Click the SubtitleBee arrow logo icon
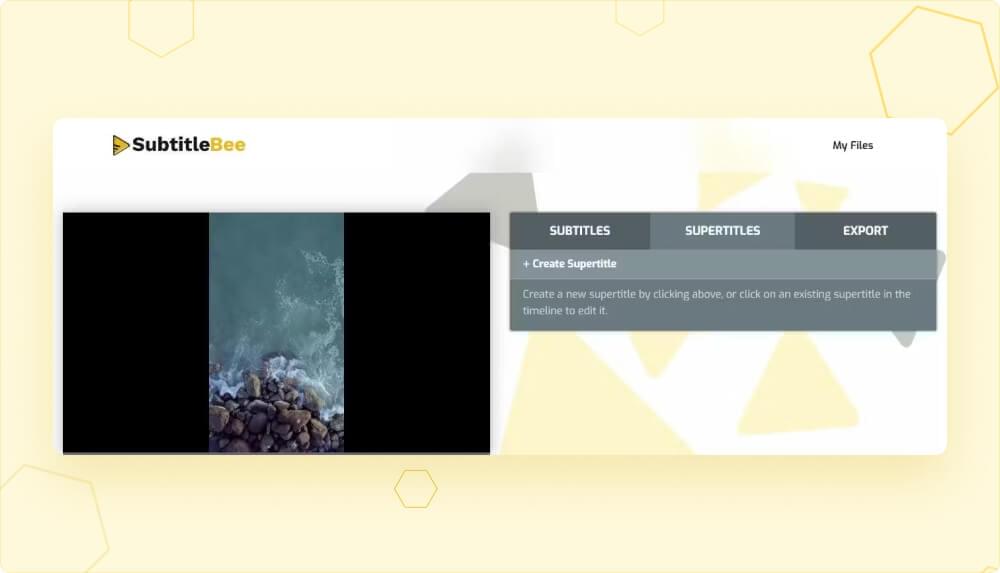This screenshot has width=1000, height=573. 120,146
